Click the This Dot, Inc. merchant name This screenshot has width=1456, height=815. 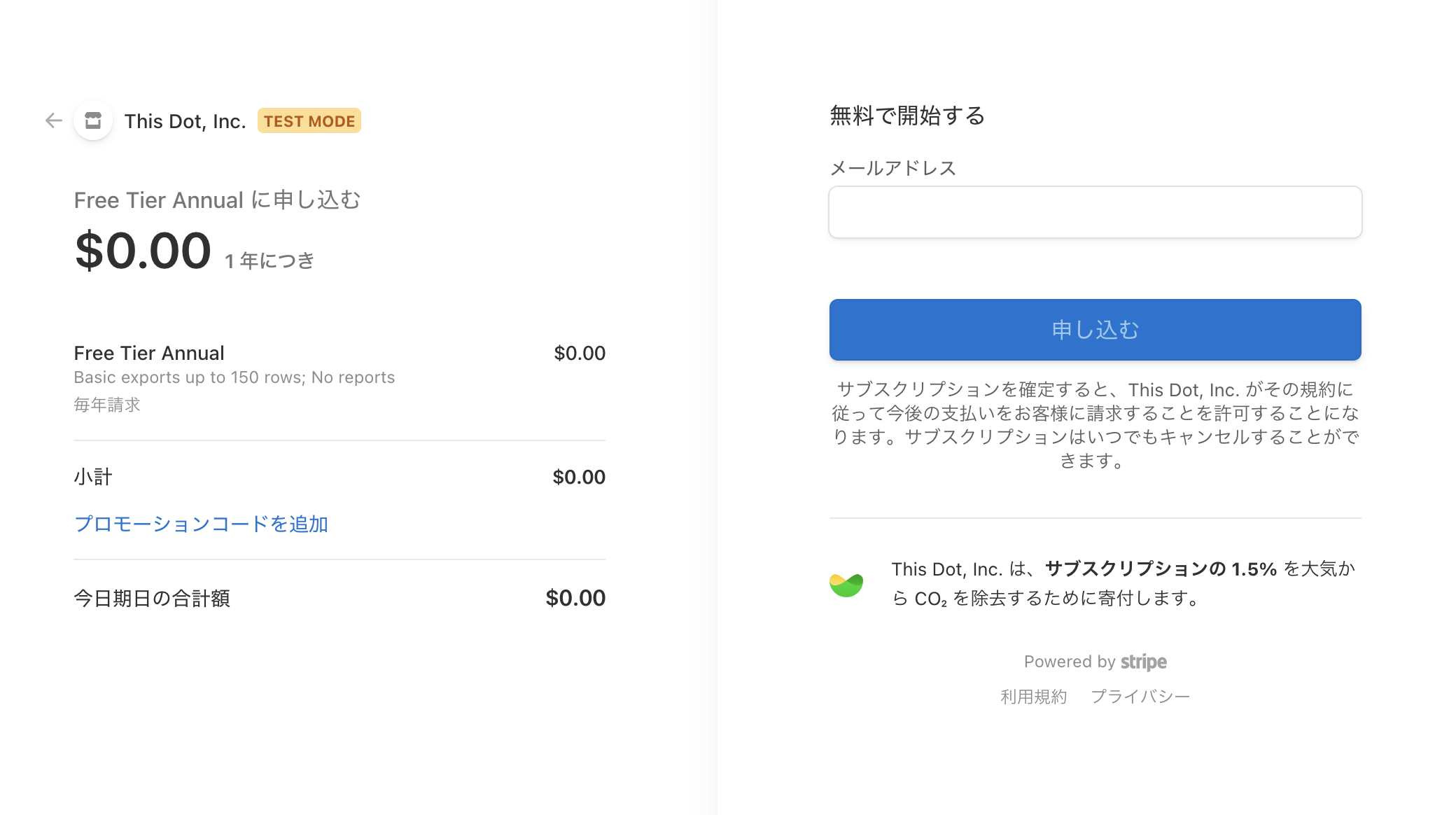(185, 121)
